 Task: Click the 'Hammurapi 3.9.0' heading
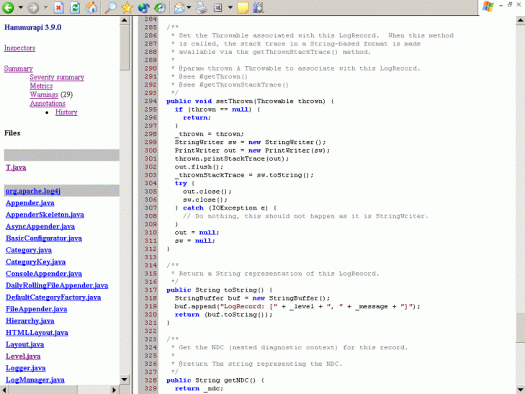click(32, 27)
